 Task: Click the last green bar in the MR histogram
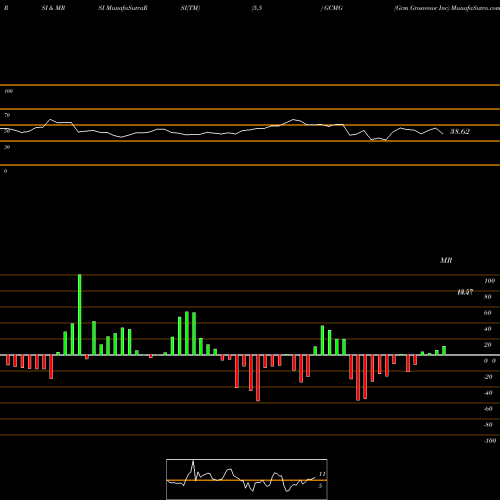coord(444,351)
